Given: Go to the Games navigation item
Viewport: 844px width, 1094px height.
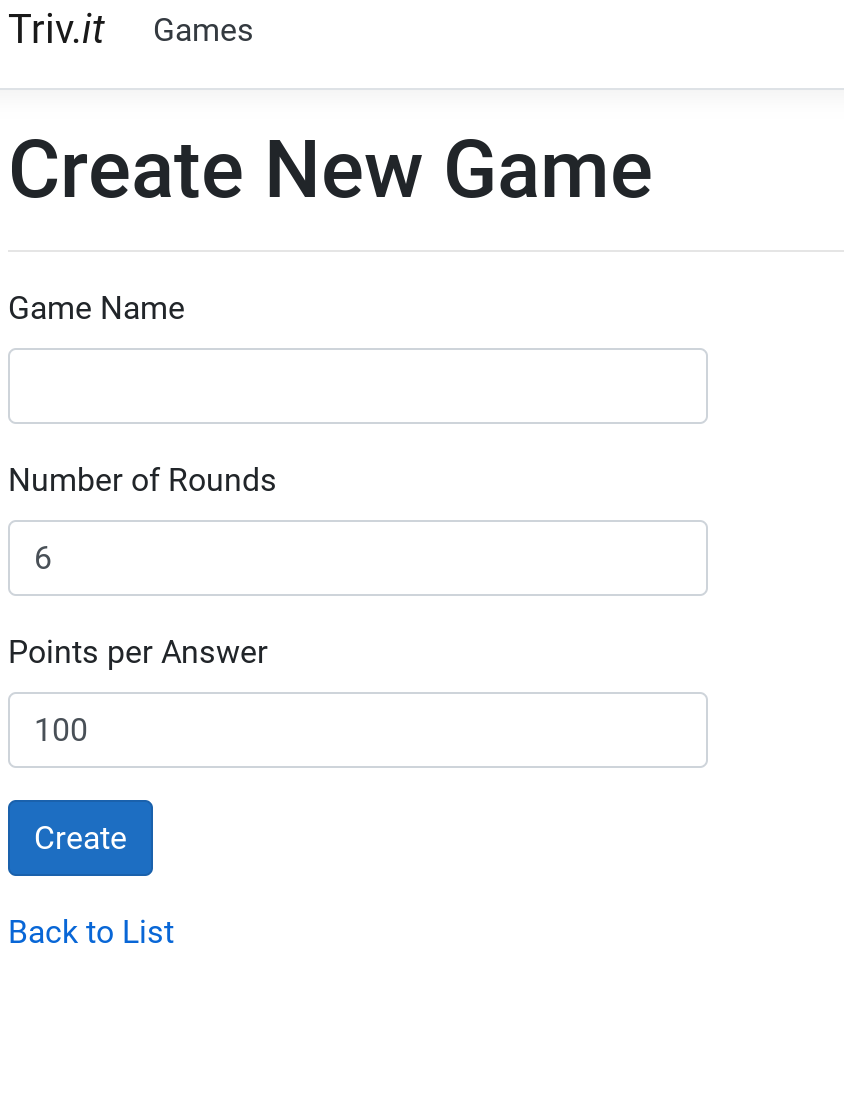Looking at the screenshot, I should click(x=203, y=31).
